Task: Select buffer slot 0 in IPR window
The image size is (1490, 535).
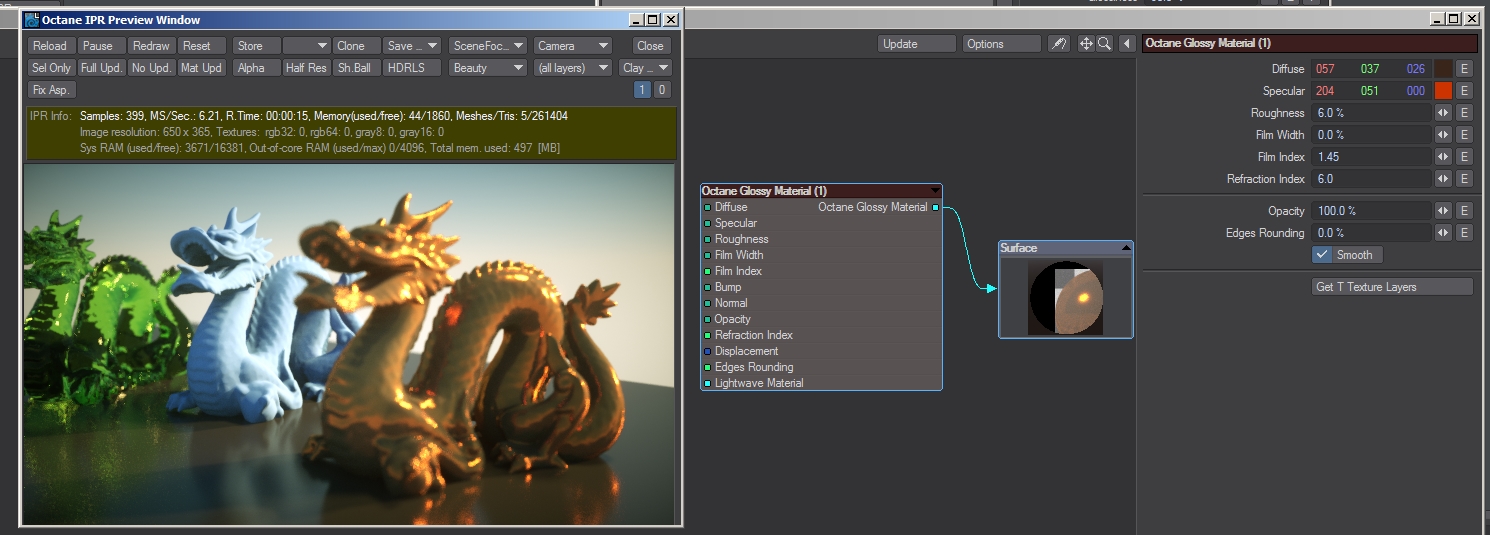Action: point(662,90)
